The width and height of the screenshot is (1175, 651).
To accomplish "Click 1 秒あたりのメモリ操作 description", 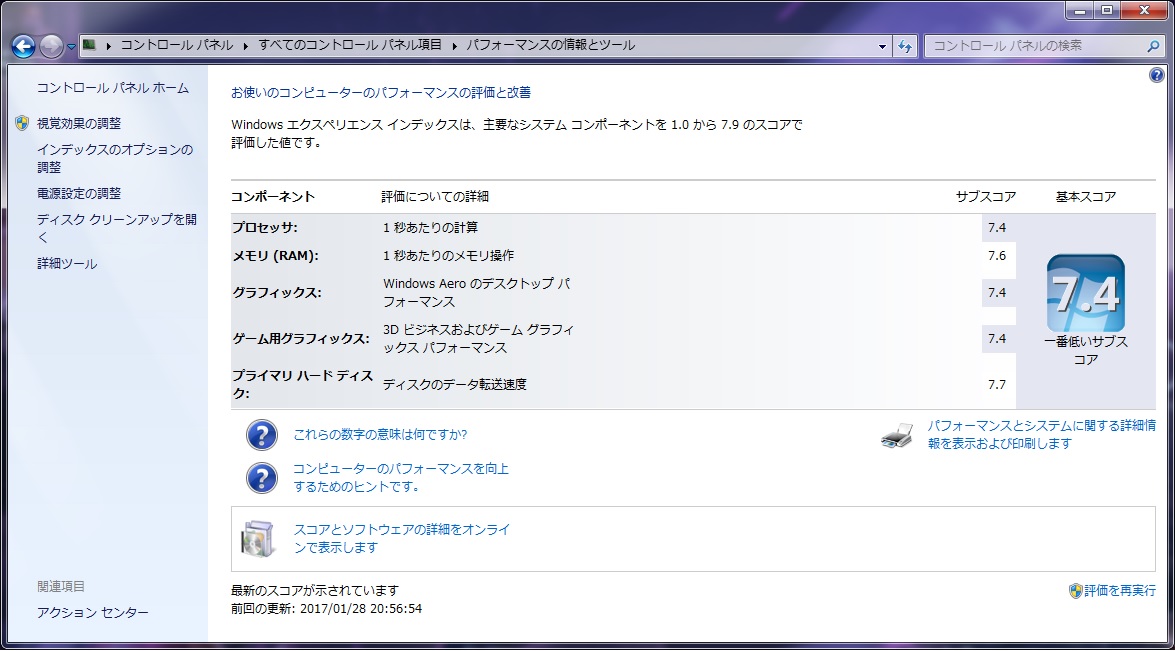I will pos(448,255).
